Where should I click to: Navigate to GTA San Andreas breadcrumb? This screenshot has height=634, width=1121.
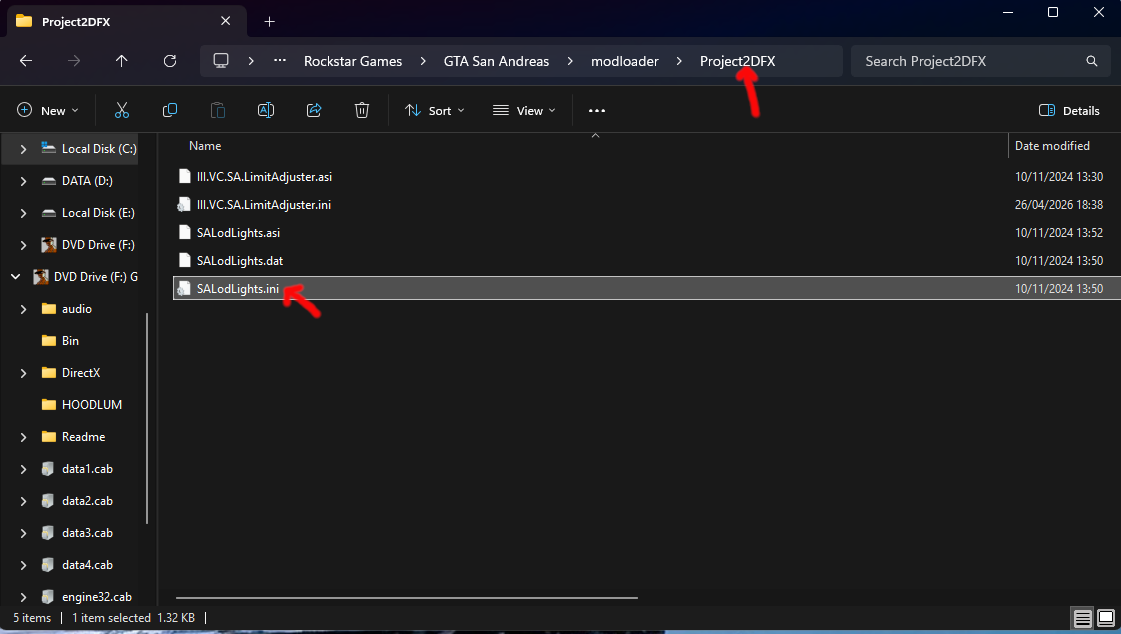[496, 61]
